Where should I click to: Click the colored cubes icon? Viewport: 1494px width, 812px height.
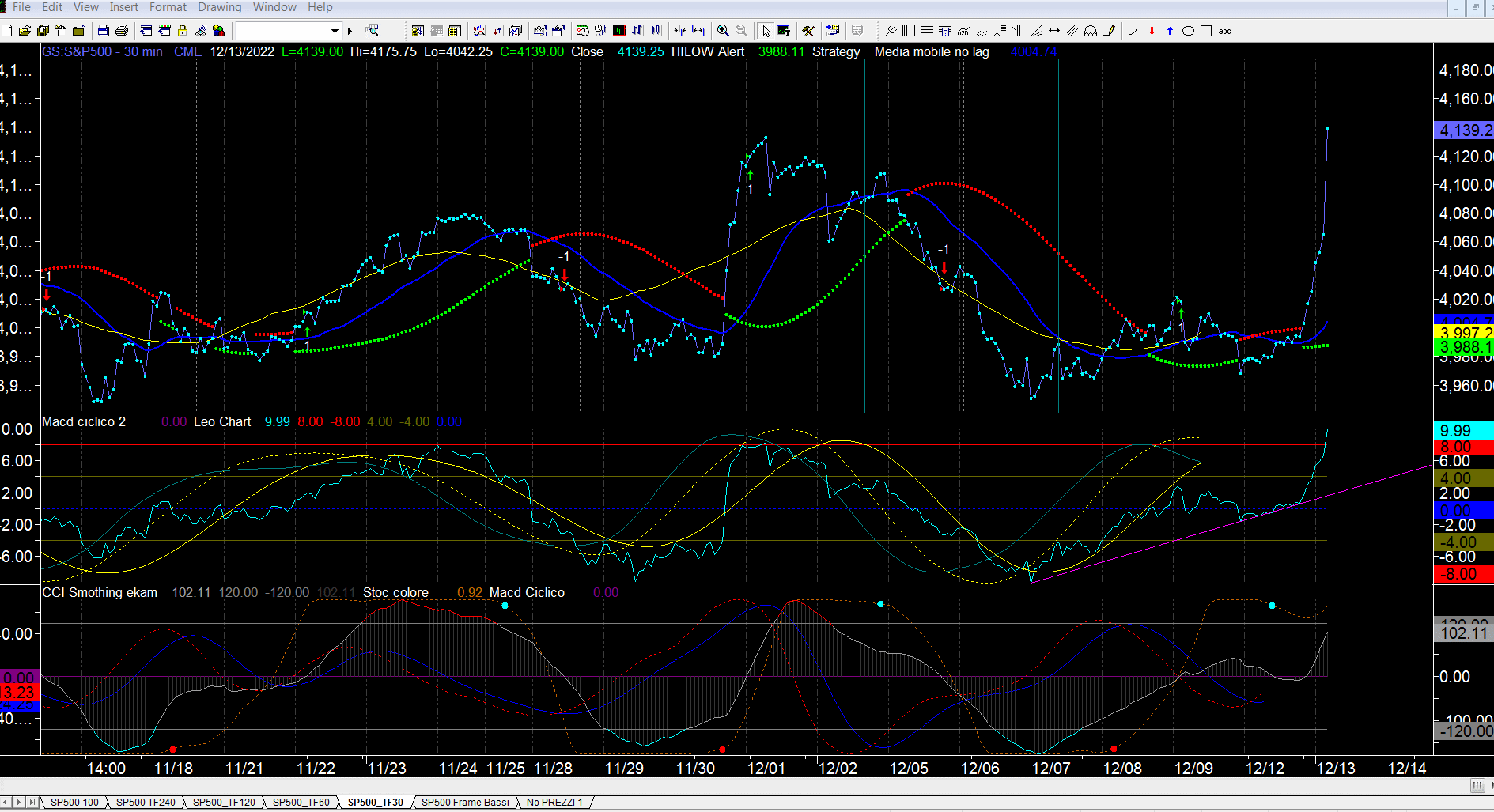pyautogui.click(x=218, y=31)
